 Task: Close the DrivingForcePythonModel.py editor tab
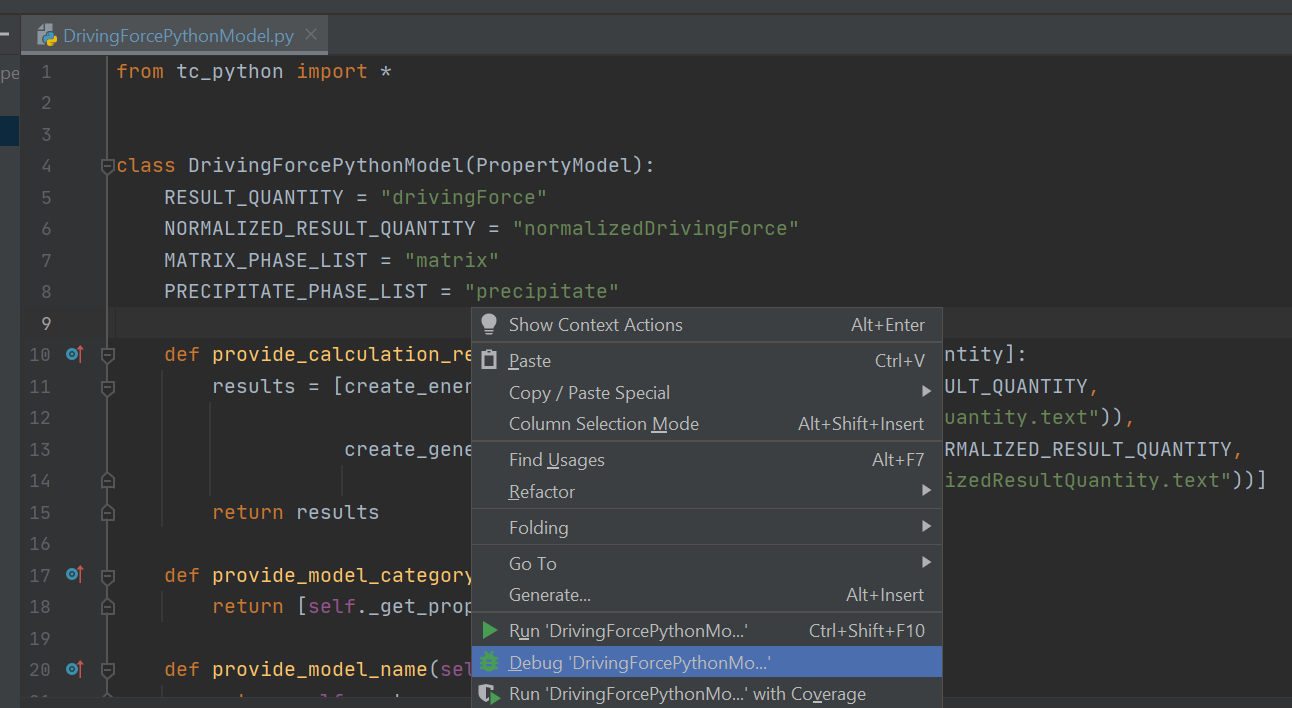point(310,33)
